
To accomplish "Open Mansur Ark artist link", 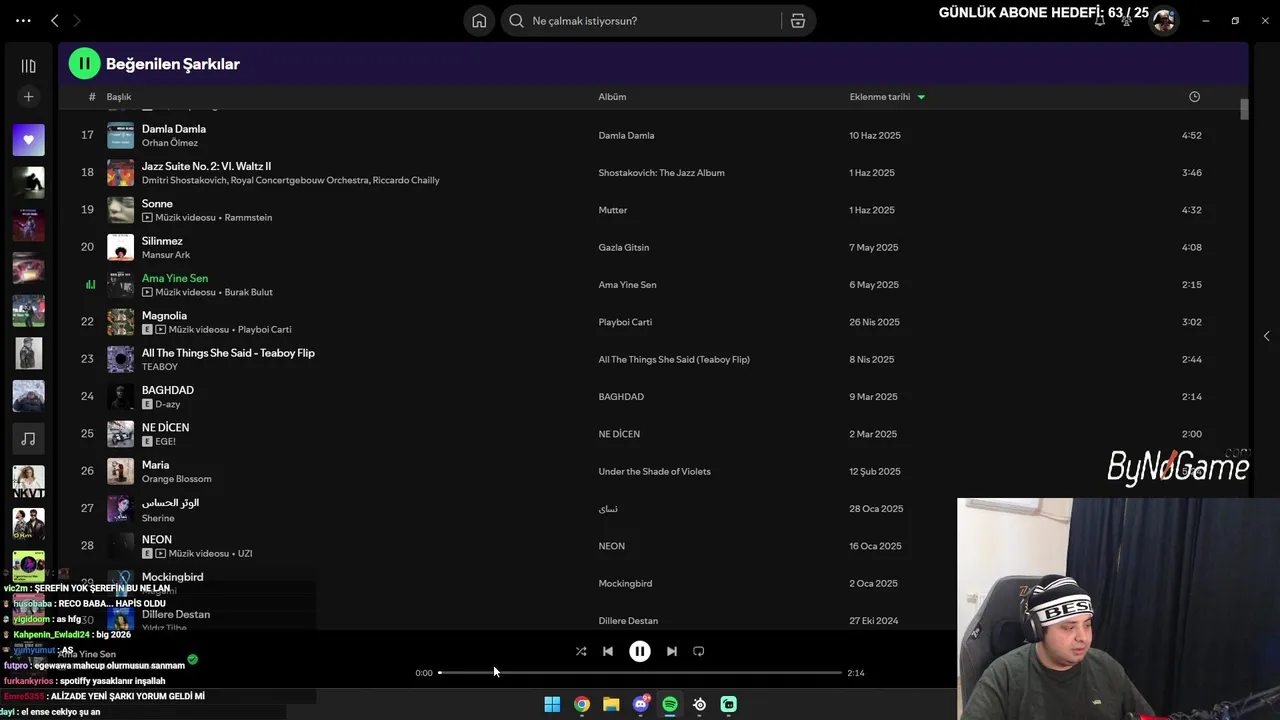I will pos(166,255).
